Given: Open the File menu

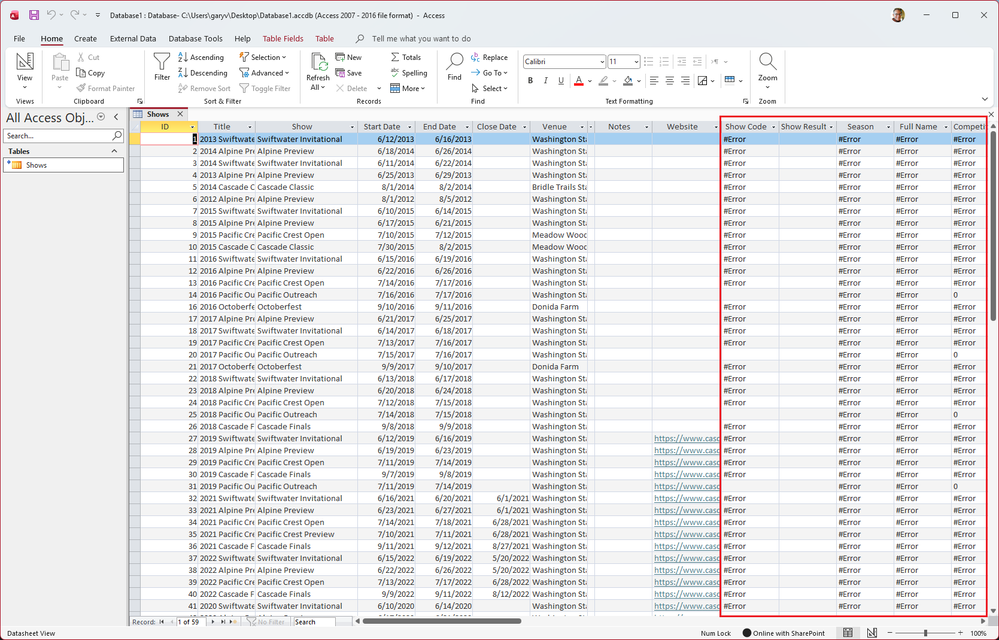Looking at the screenshot, I should coord(19,38).
